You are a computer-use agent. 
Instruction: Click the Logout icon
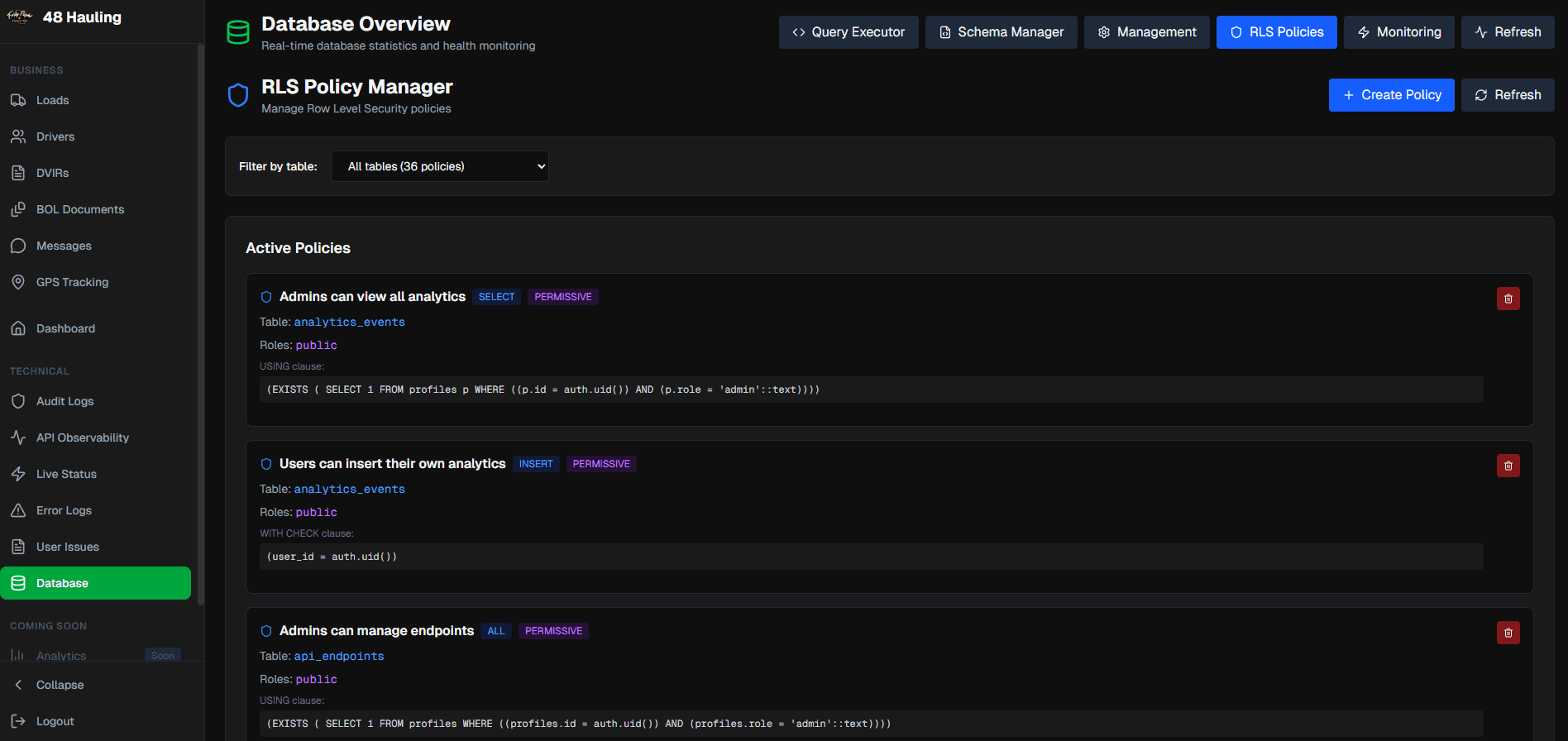18,721
